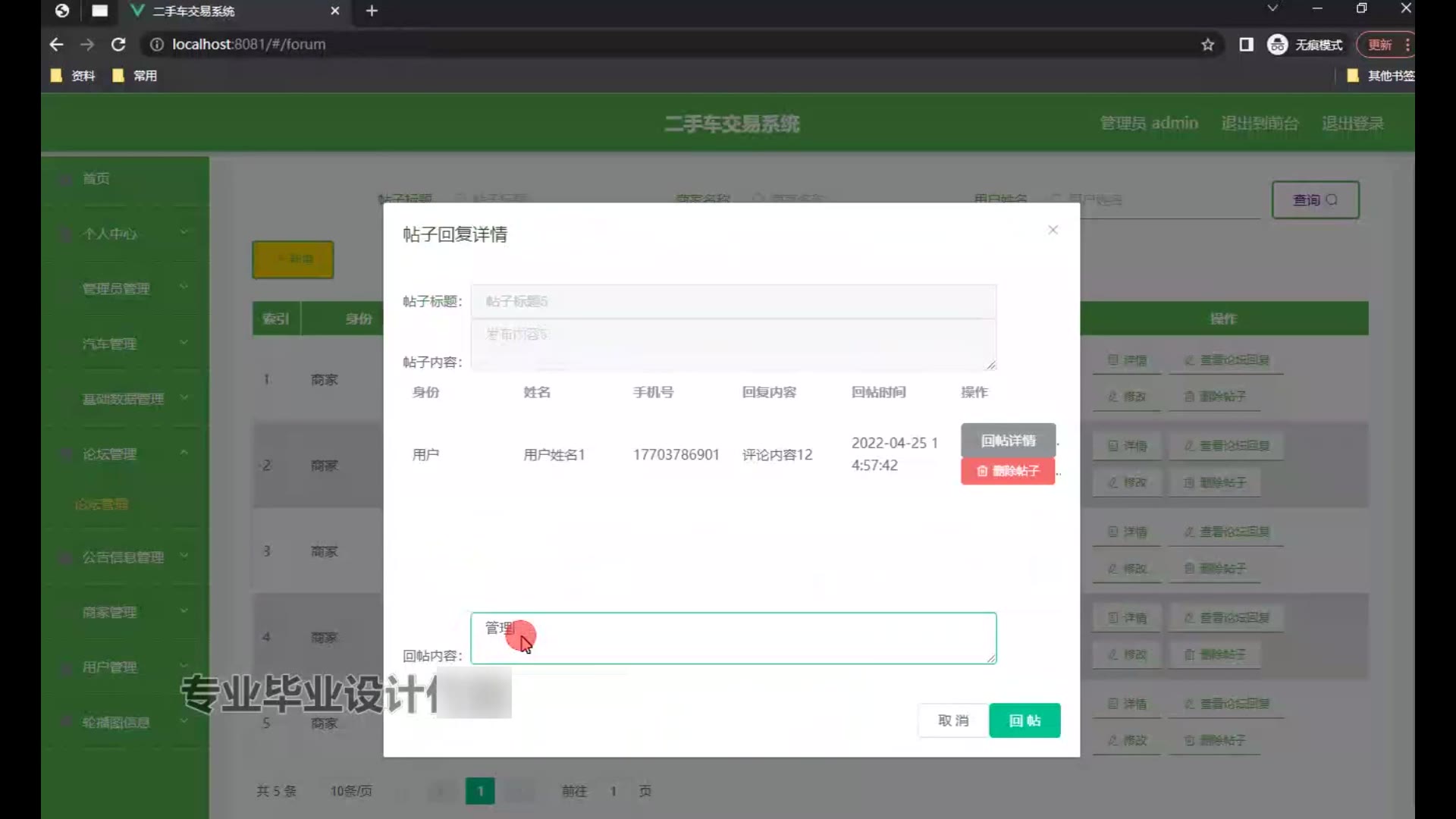
Task: Open browser side panel icon
Action: (x=1246, y=45)
